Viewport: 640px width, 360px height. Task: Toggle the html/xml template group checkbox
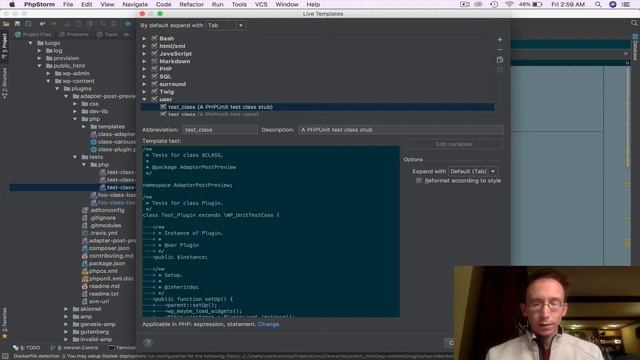[154, 46]
